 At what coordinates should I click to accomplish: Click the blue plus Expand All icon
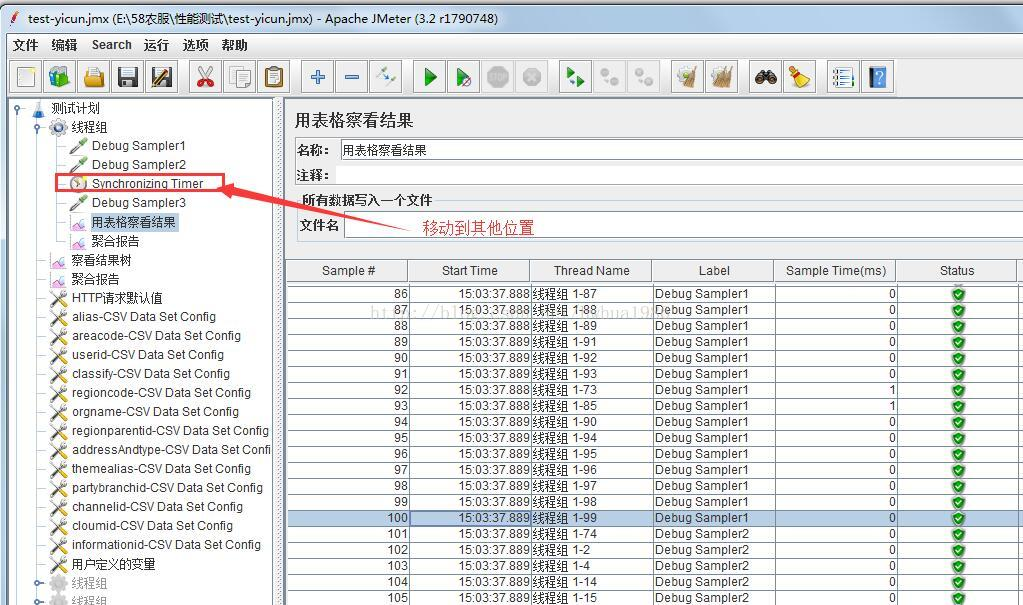pyautogui.click(x=318, y=78)
